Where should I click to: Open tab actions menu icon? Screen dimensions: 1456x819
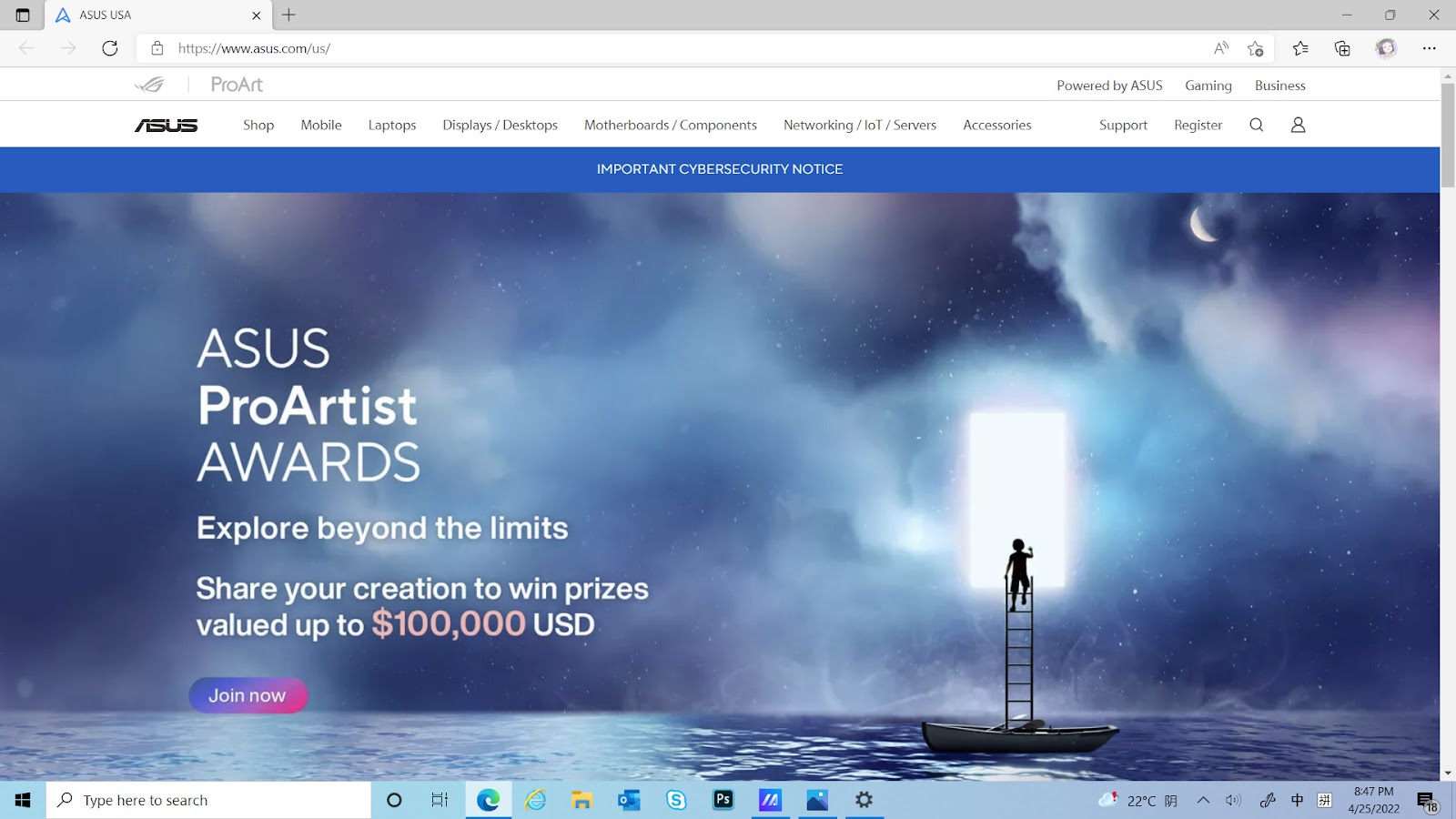[23, 15]
